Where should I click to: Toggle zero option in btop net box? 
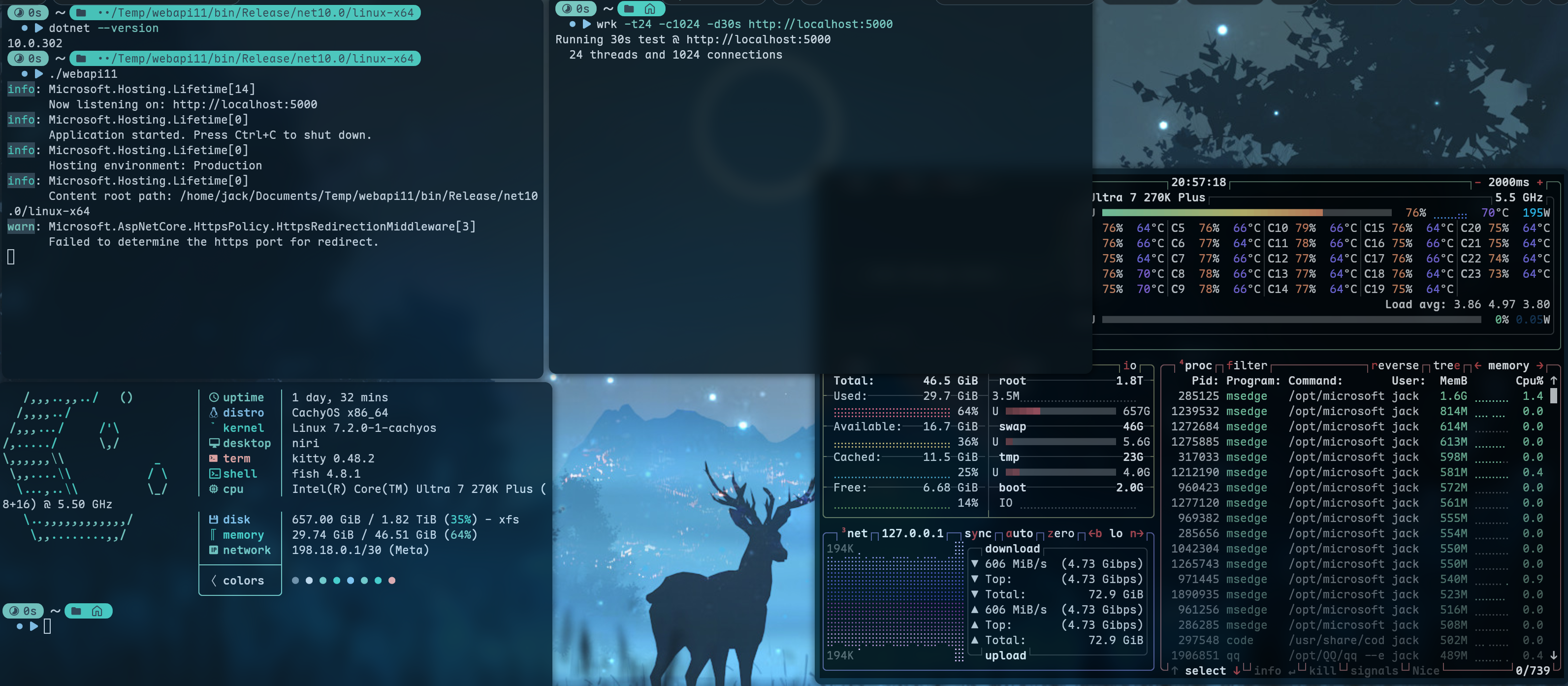point(1061,533)
